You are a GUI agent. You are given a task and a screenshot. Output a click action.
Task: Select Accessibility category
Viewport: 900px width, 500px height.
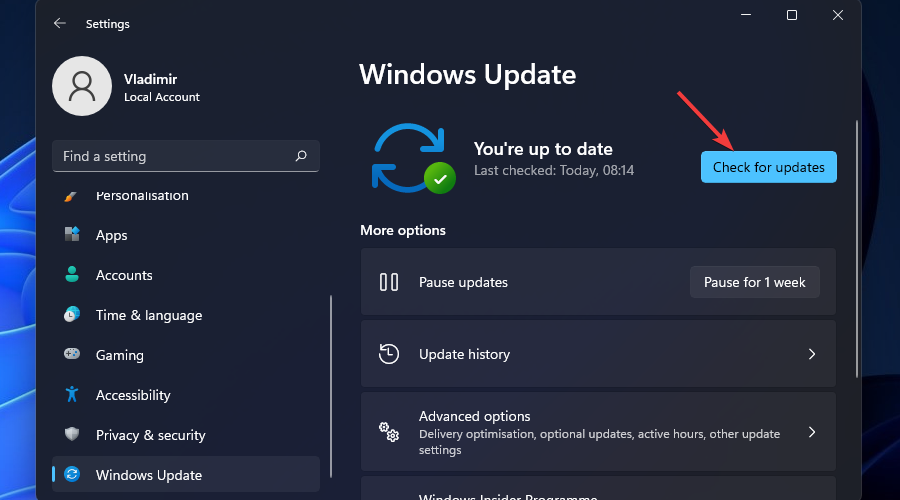pos(185,395)
